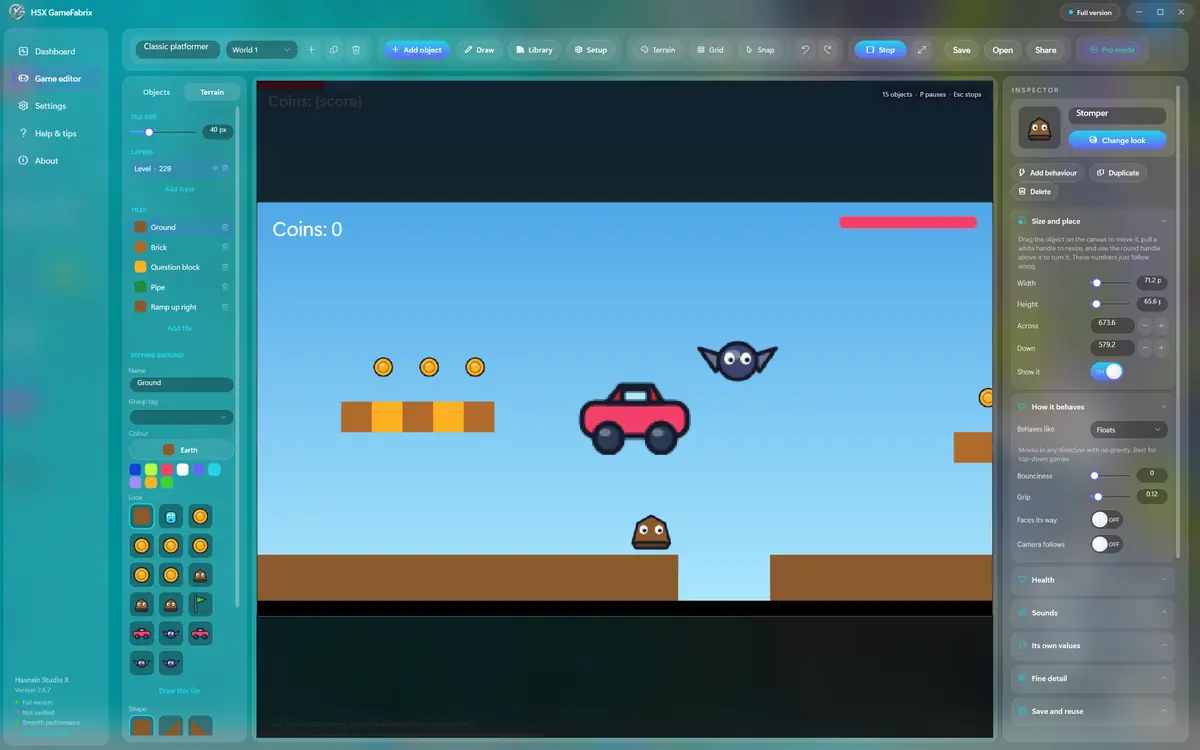Open the Setup panel
This screenshot has width=1200, height=750.
click(x=591, y=49)
